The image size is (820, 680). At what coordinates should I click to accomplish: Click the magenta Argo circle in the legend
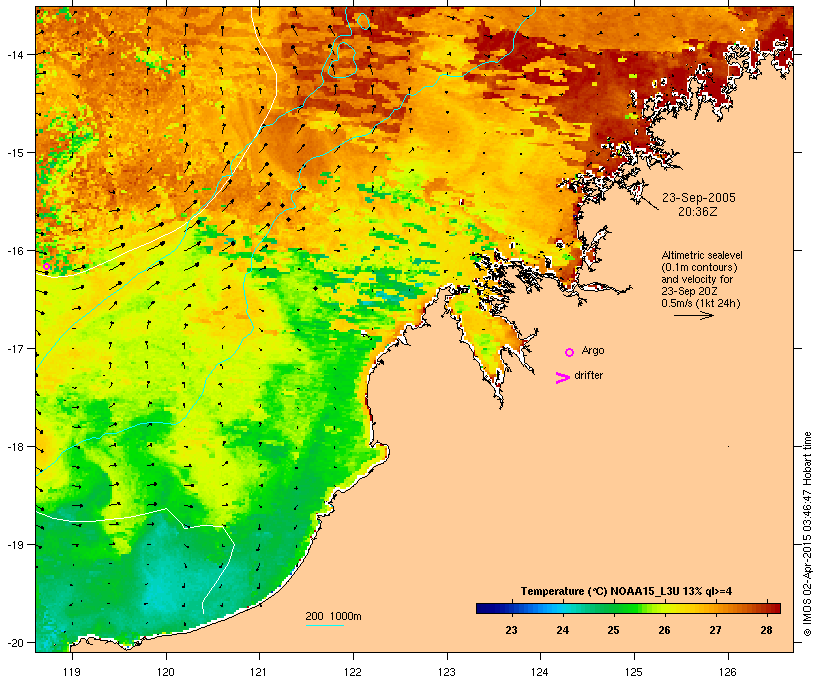click(570, 353)
